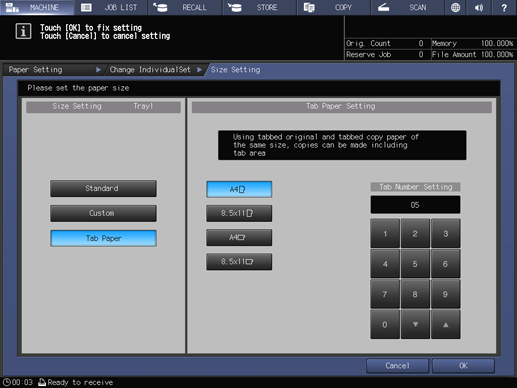The image size is (517, 388).
Task: Open the STORE tab
Action: (260, 7)
